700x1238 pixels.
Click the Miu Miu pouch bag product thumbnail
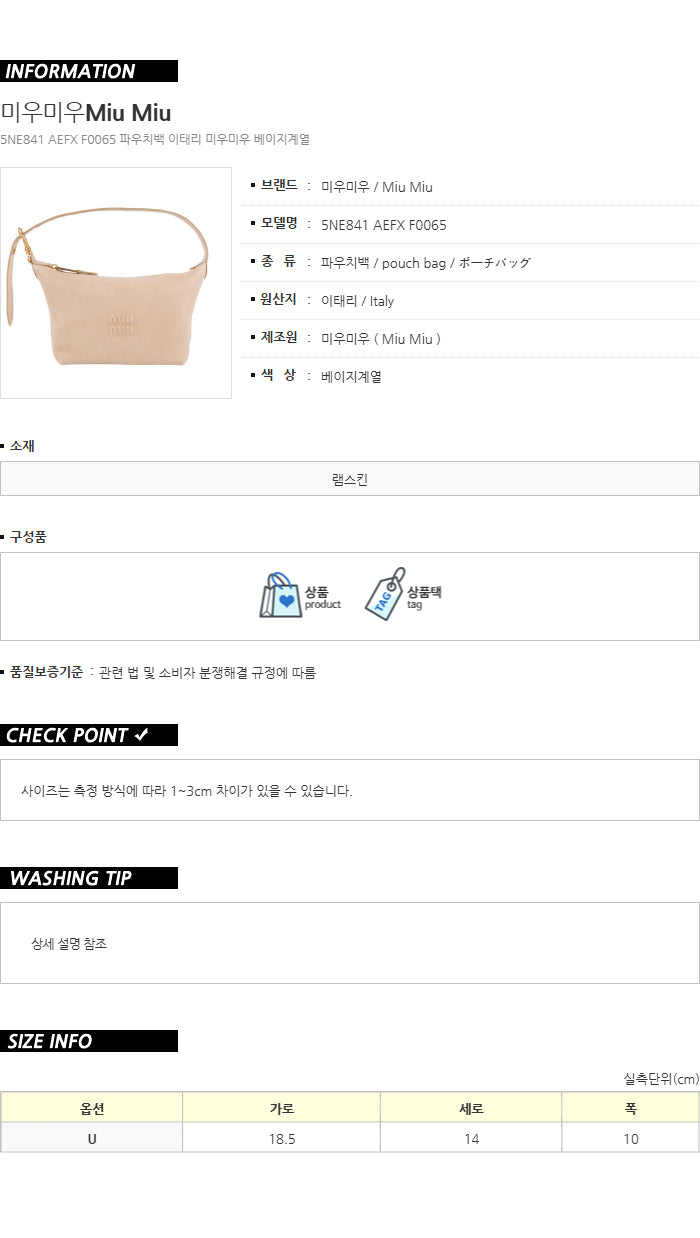click(116, 283)
